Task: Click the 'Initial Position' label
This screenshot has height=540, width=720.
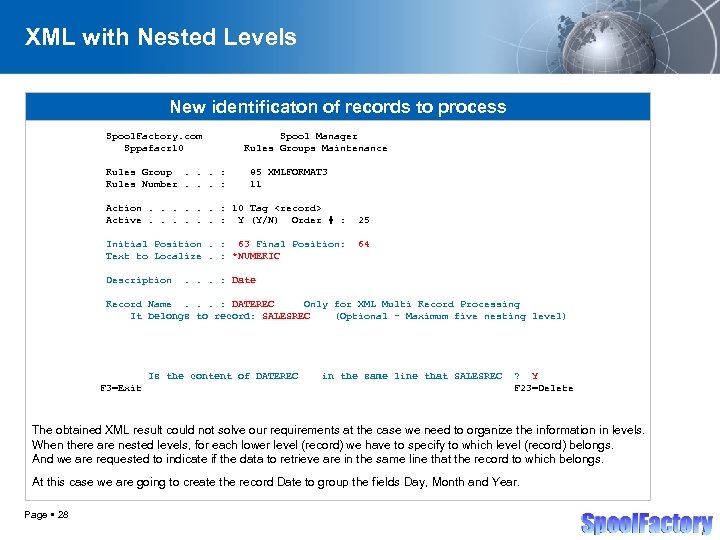Action: point(154,244)
